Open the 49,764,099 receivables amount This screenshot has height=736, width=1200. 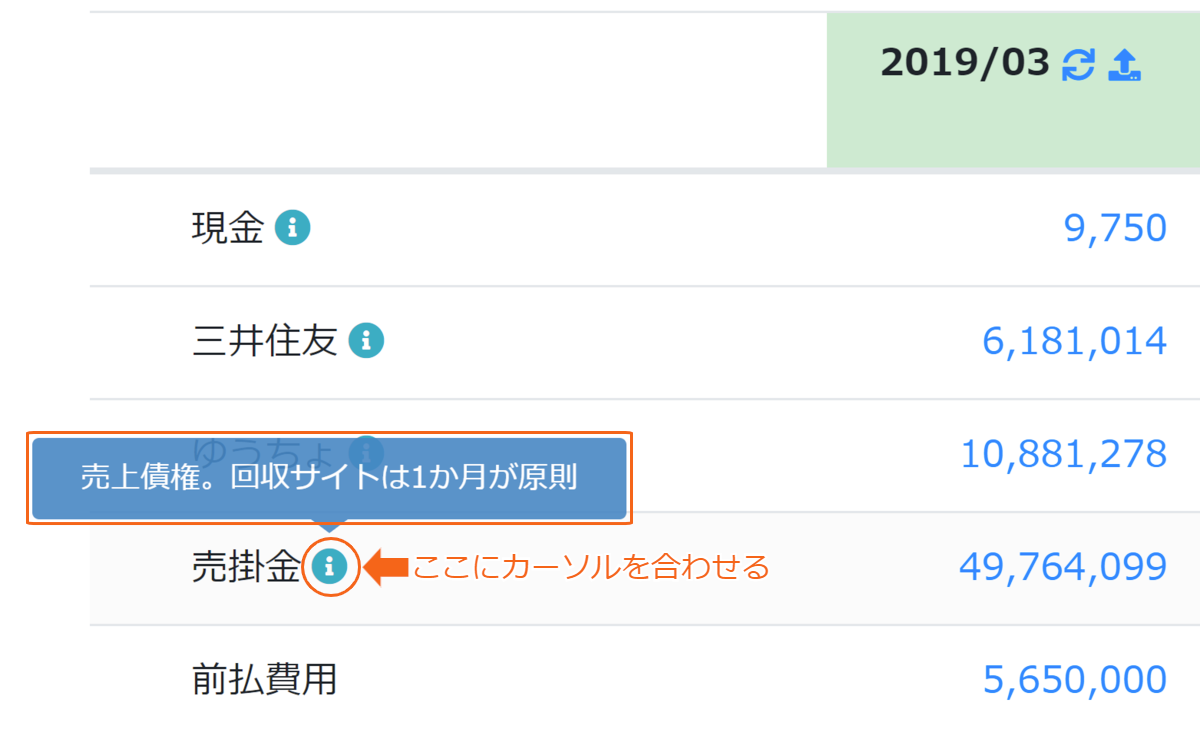[x=1063, y=567]
